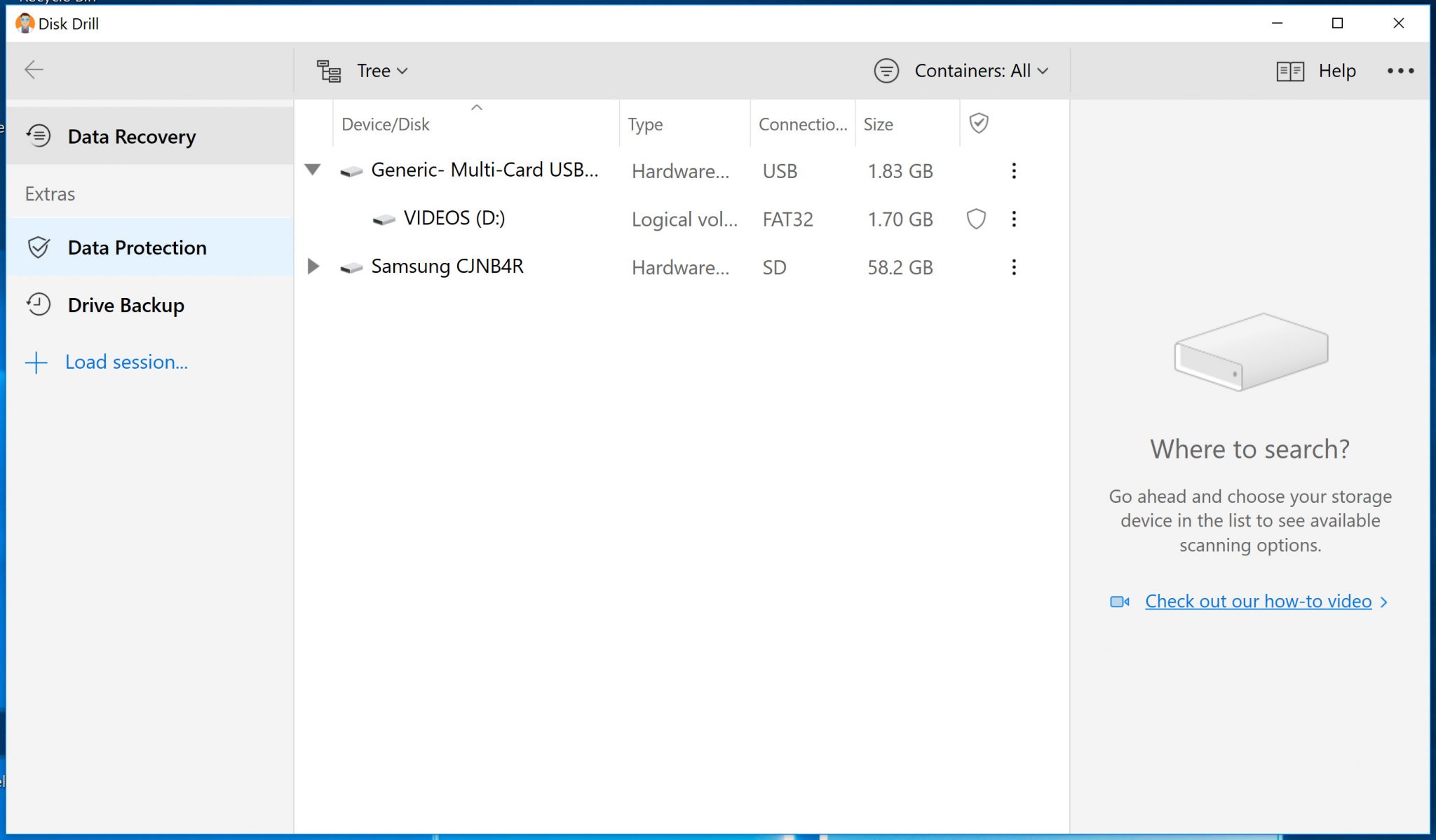Click the FAT32 cell
The image size is (1436, 840).
(787, 219)
